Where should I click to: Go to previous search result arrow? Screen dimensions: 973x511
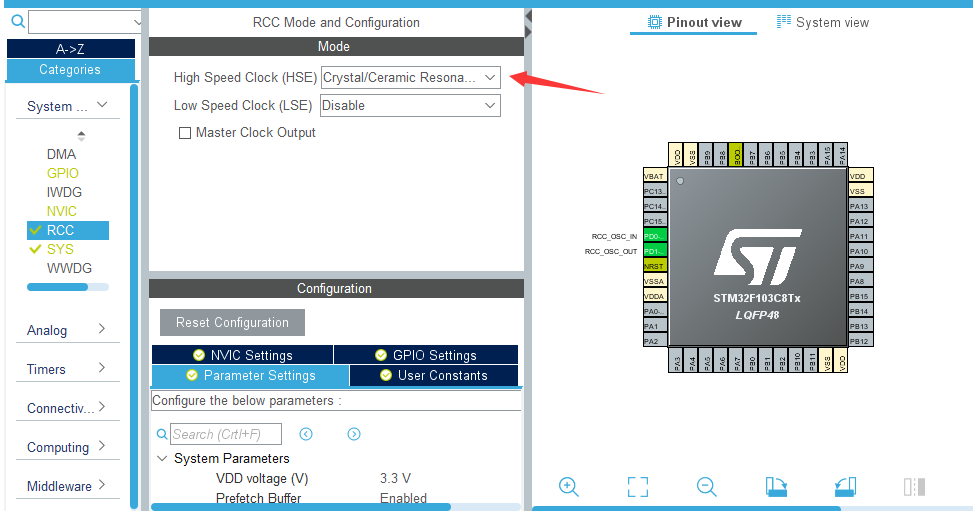(306, 434)
